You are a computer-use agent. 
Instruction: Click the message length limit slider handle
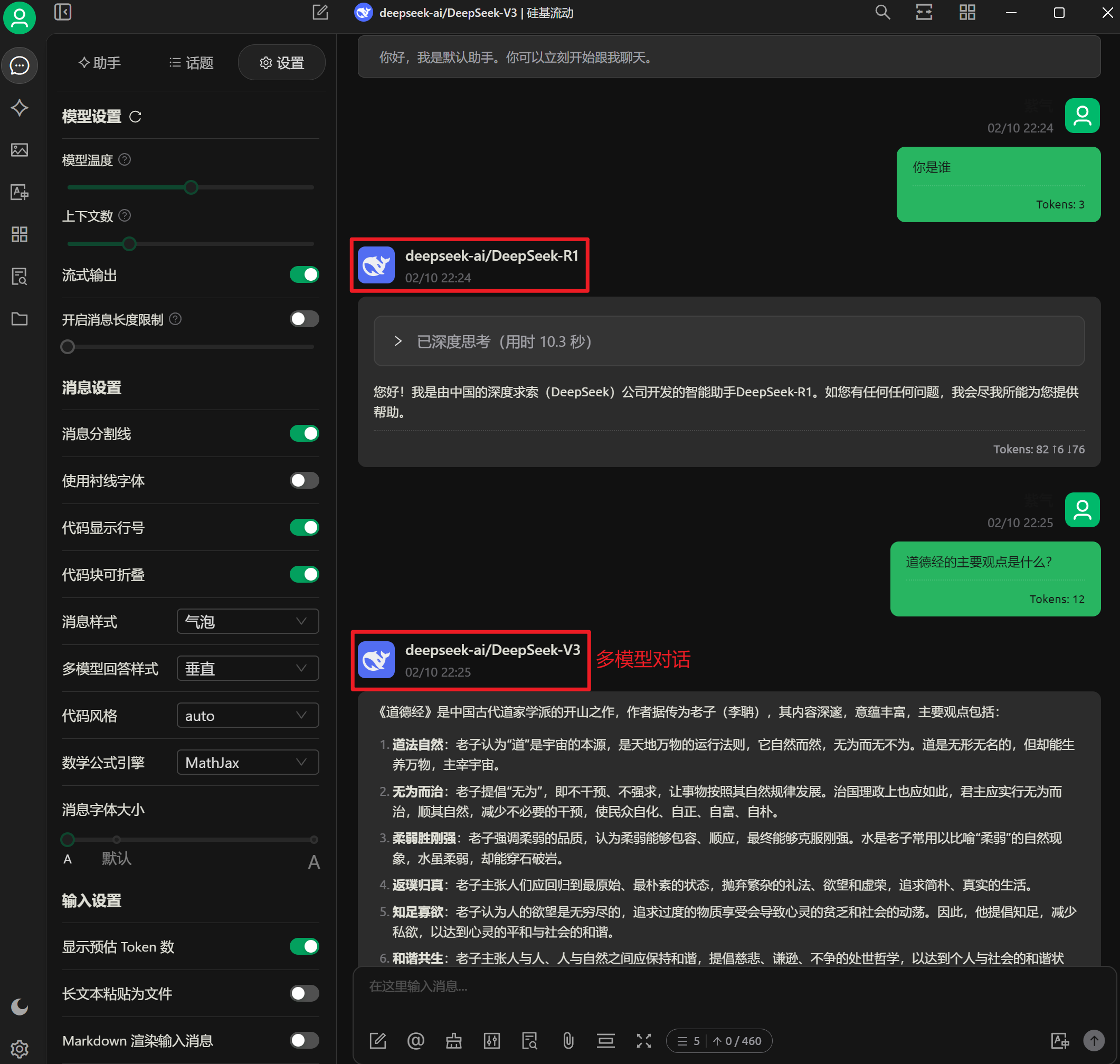tap(68, 347)
